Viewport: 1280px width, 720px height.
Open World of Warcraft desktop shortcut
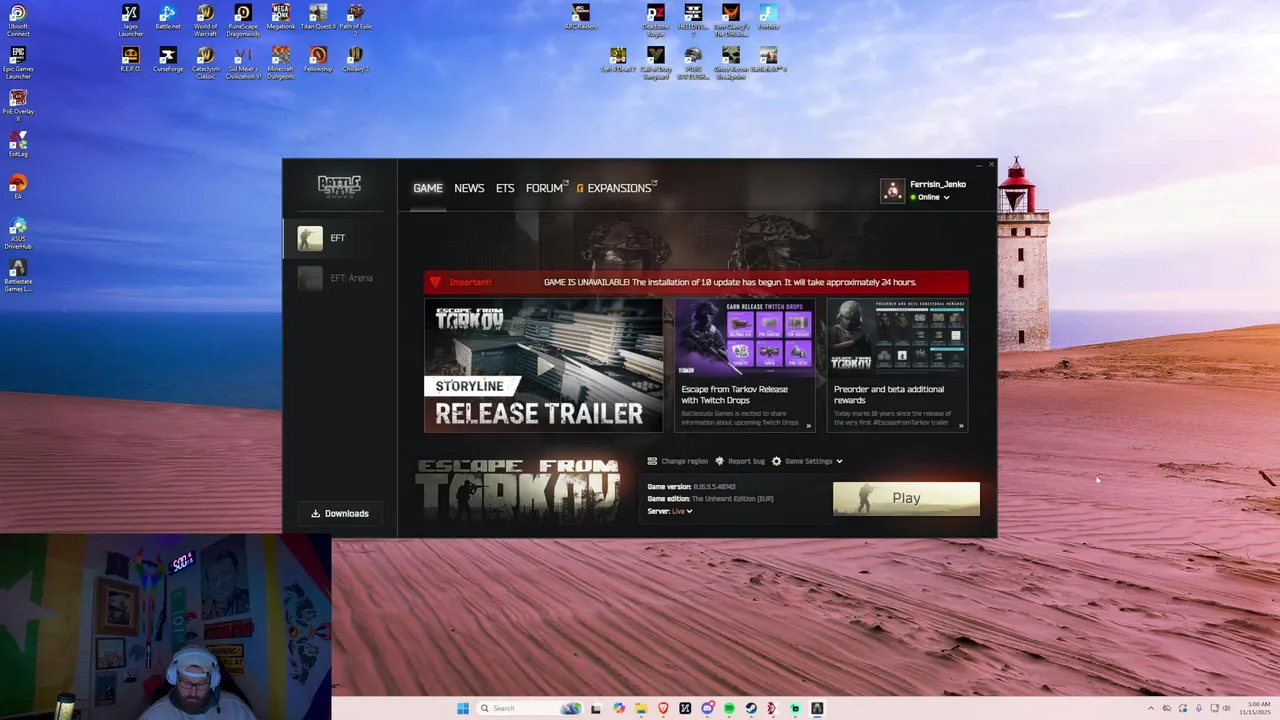pos(205,20)
